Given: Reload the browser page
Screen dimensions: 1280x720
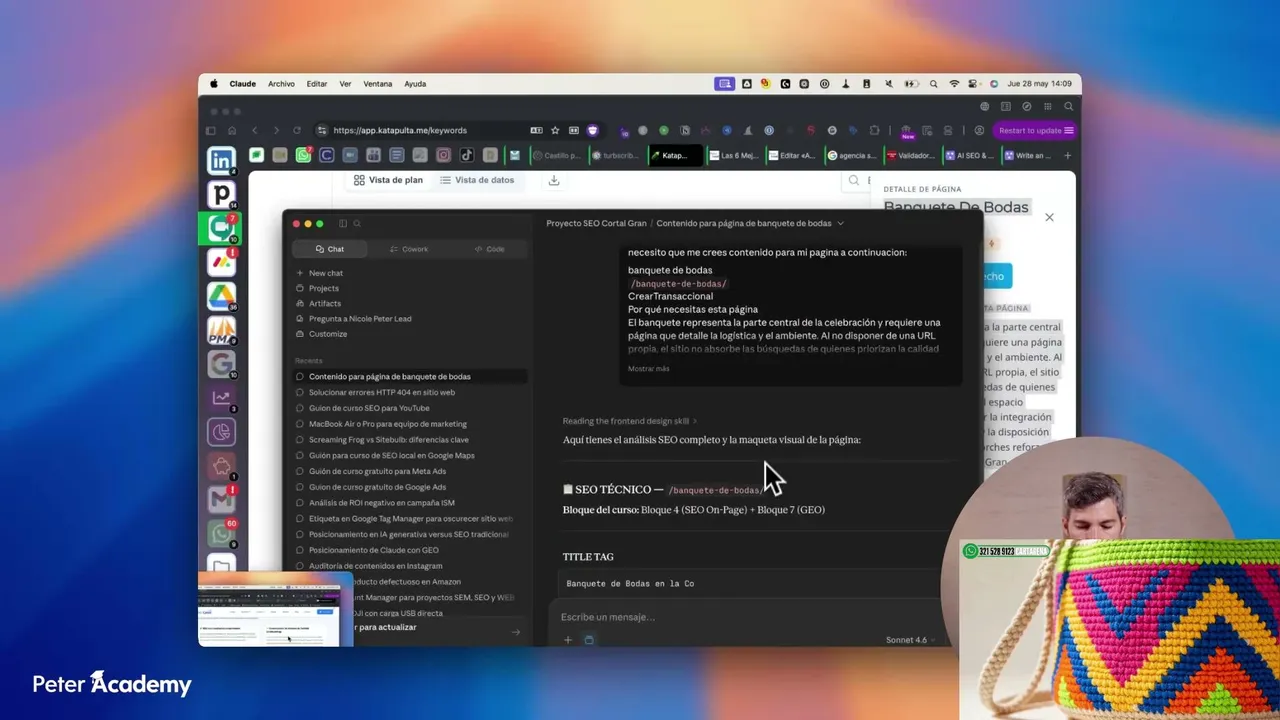Looking at the screenshot, I should (297, 130).
